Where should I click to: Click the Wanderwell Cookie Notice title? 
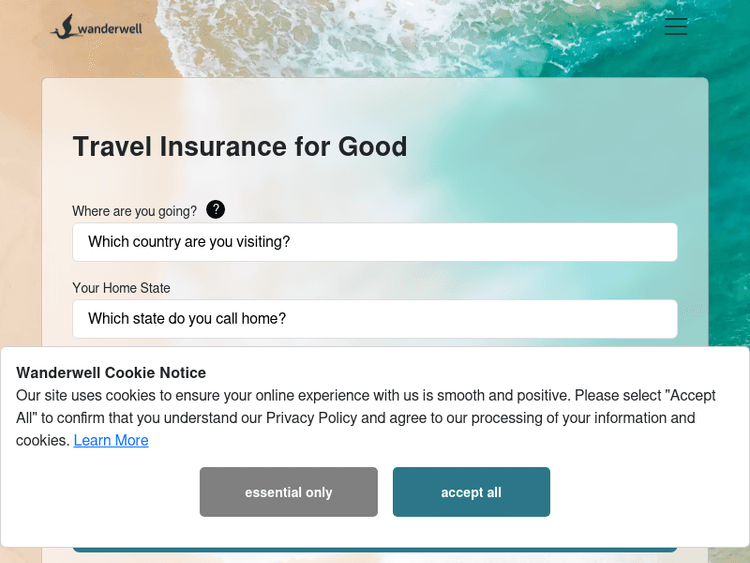(x=111, y=373)
